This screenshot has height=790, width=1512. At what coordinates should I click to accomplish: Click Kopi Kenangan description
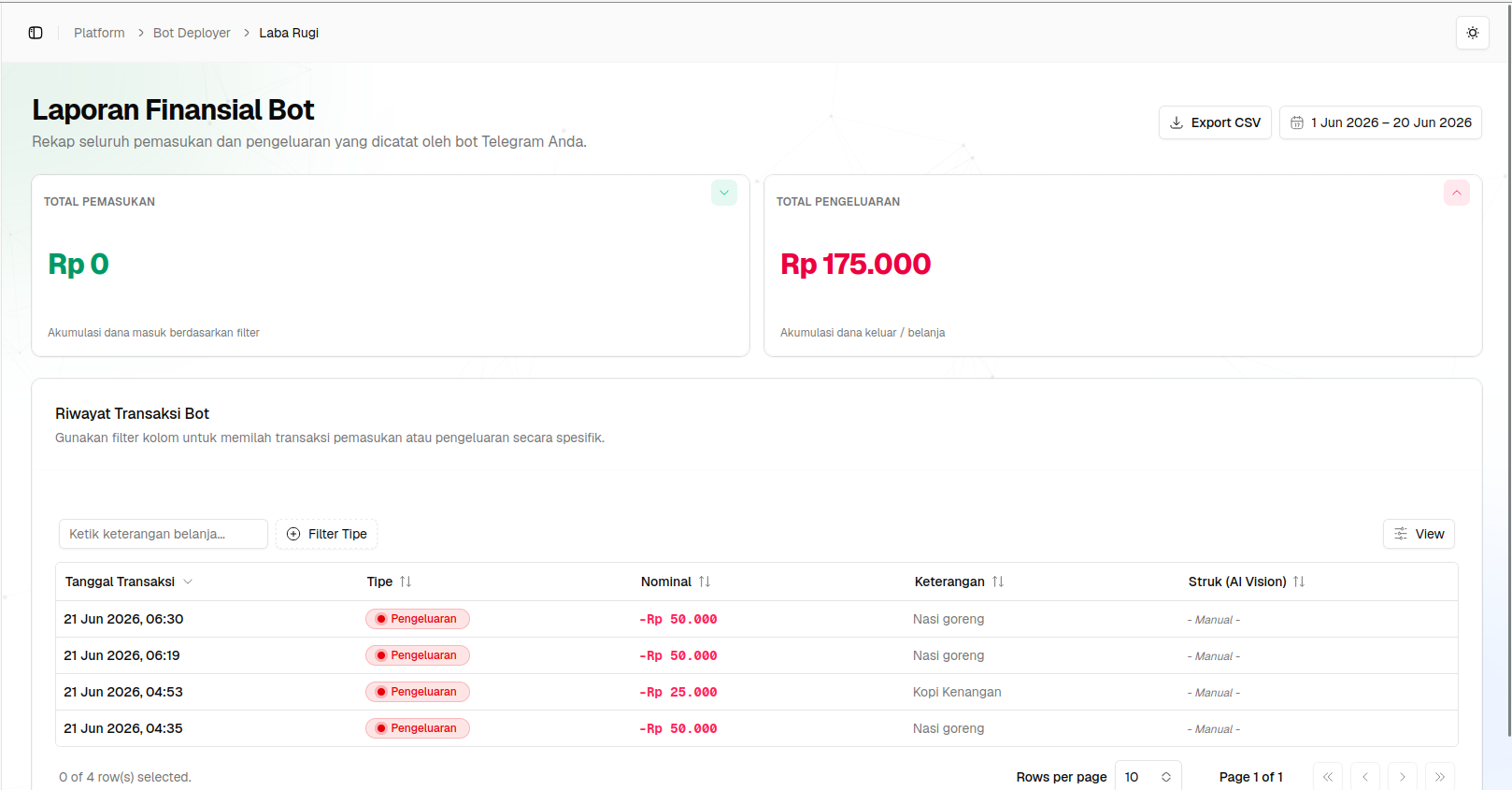pos(957,692)
